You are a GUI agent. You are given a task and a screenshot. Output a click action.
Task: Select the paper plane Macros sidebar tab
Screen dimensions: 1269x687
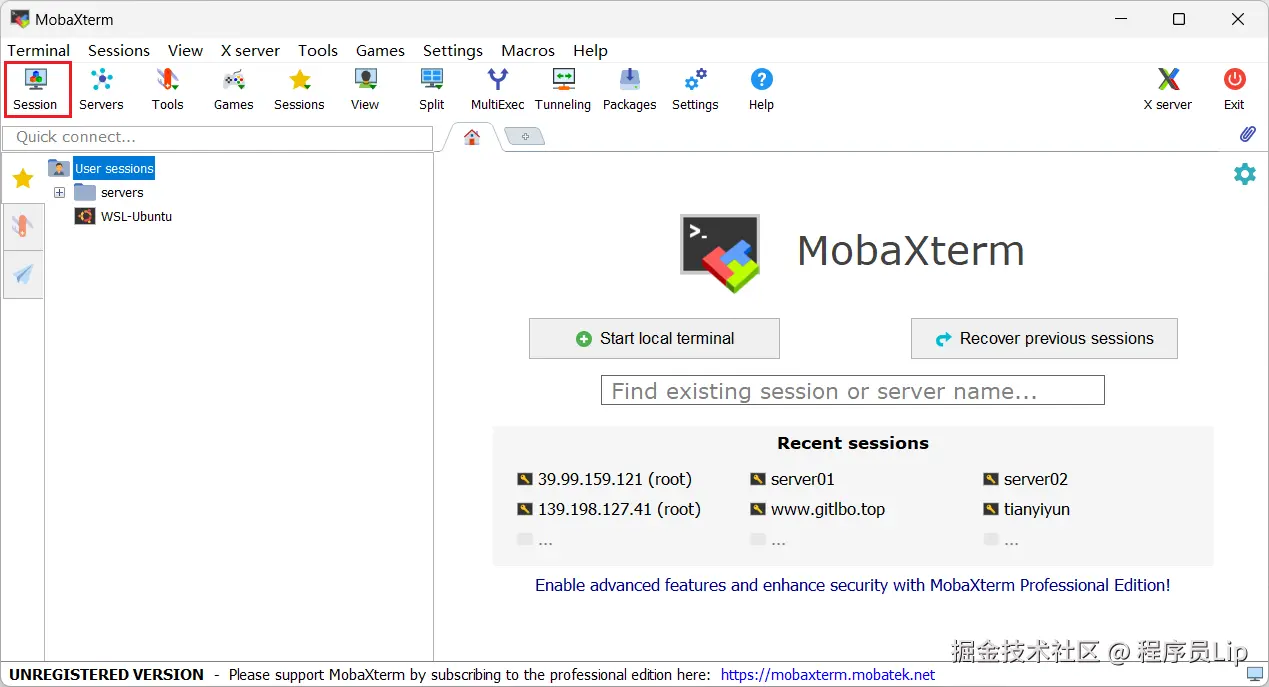click(x=22, y=274)
